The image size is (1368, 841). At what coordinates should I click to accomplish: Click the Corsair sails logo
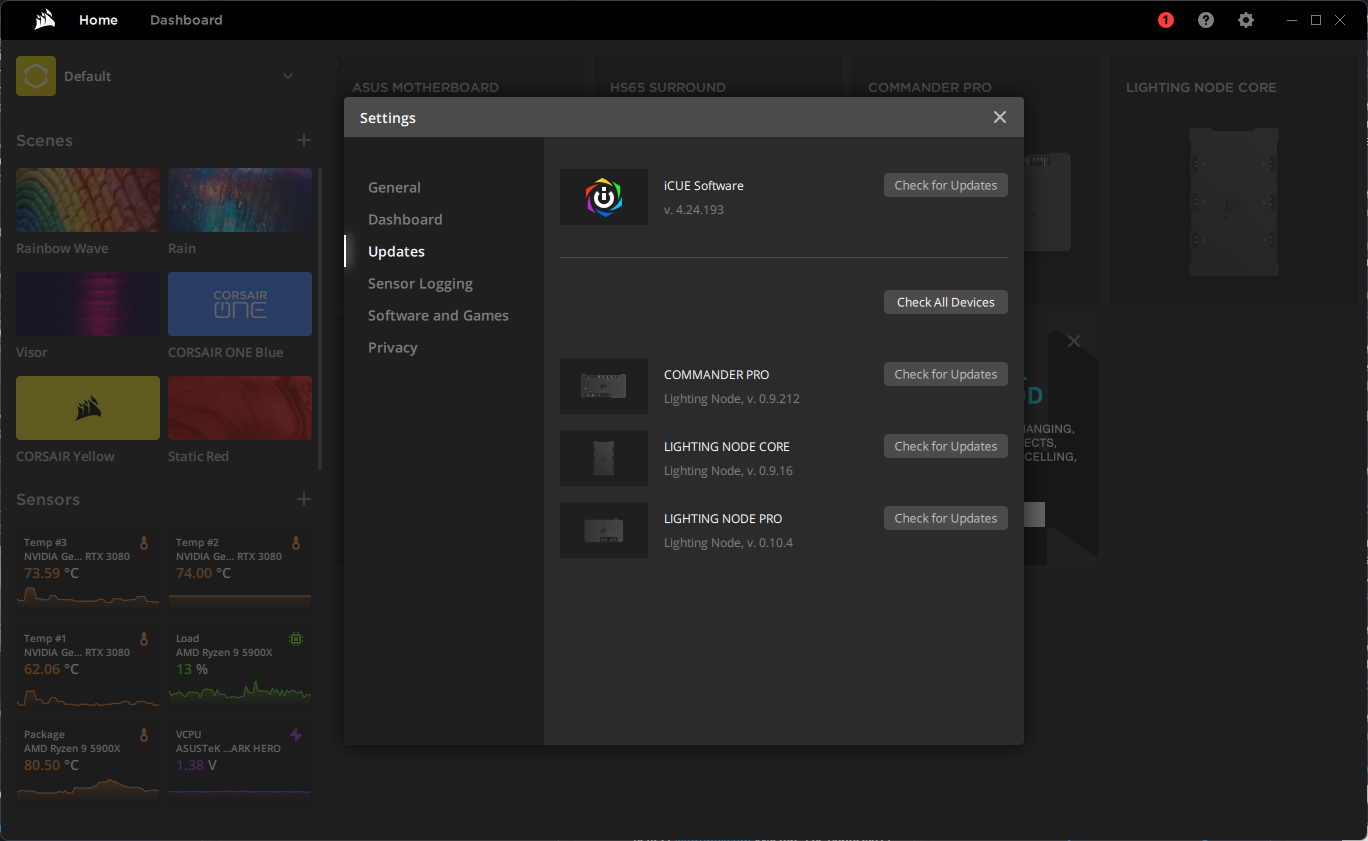coord(44,20)
